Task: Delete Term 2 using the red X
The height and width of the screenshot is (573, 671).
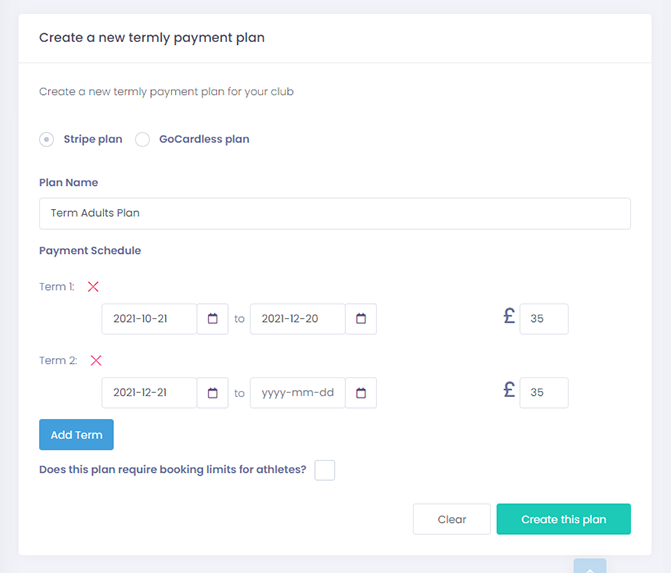Action: 96,361
